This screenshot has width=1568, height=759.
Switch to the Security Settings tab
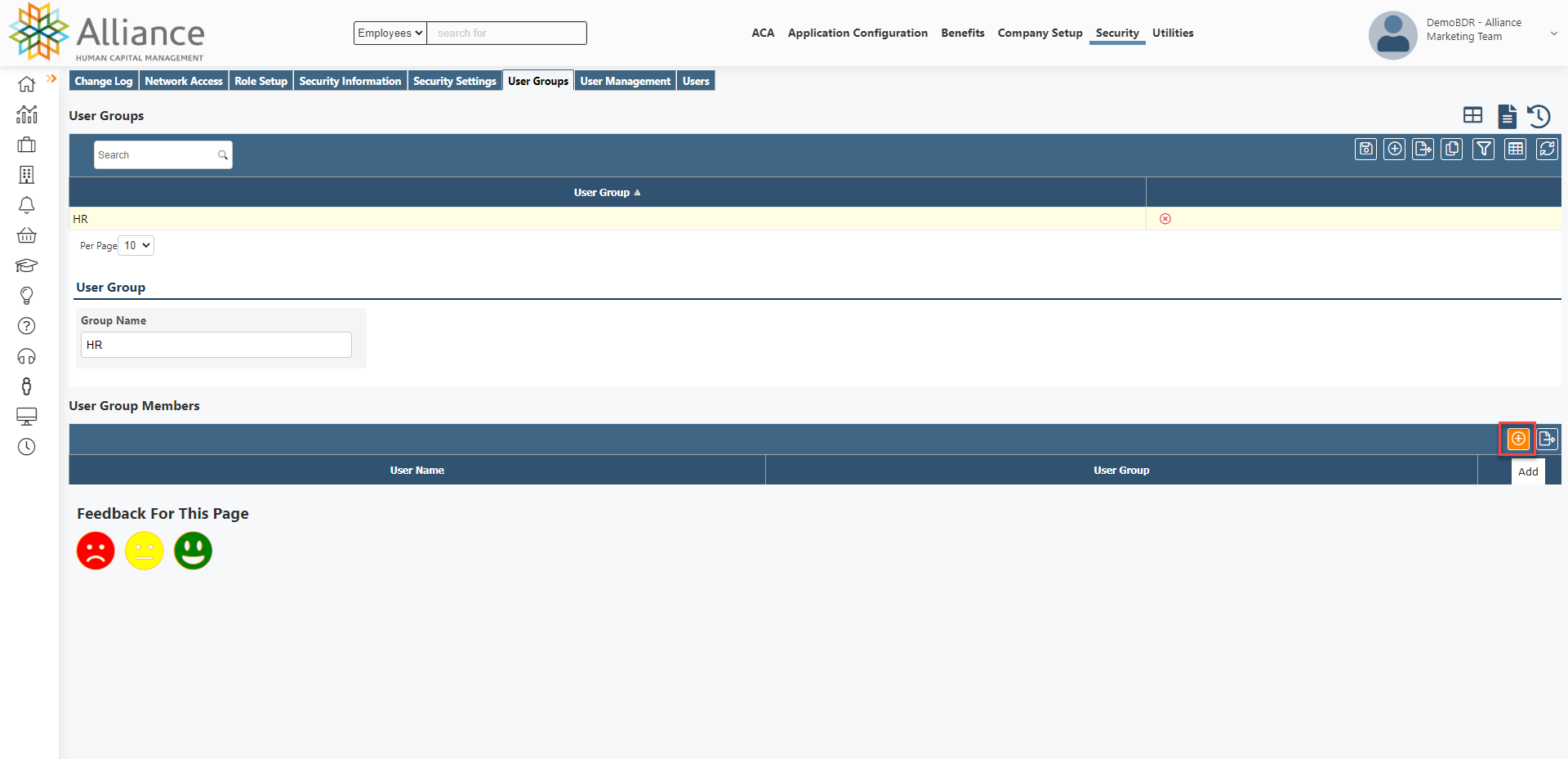coord(455,81)
